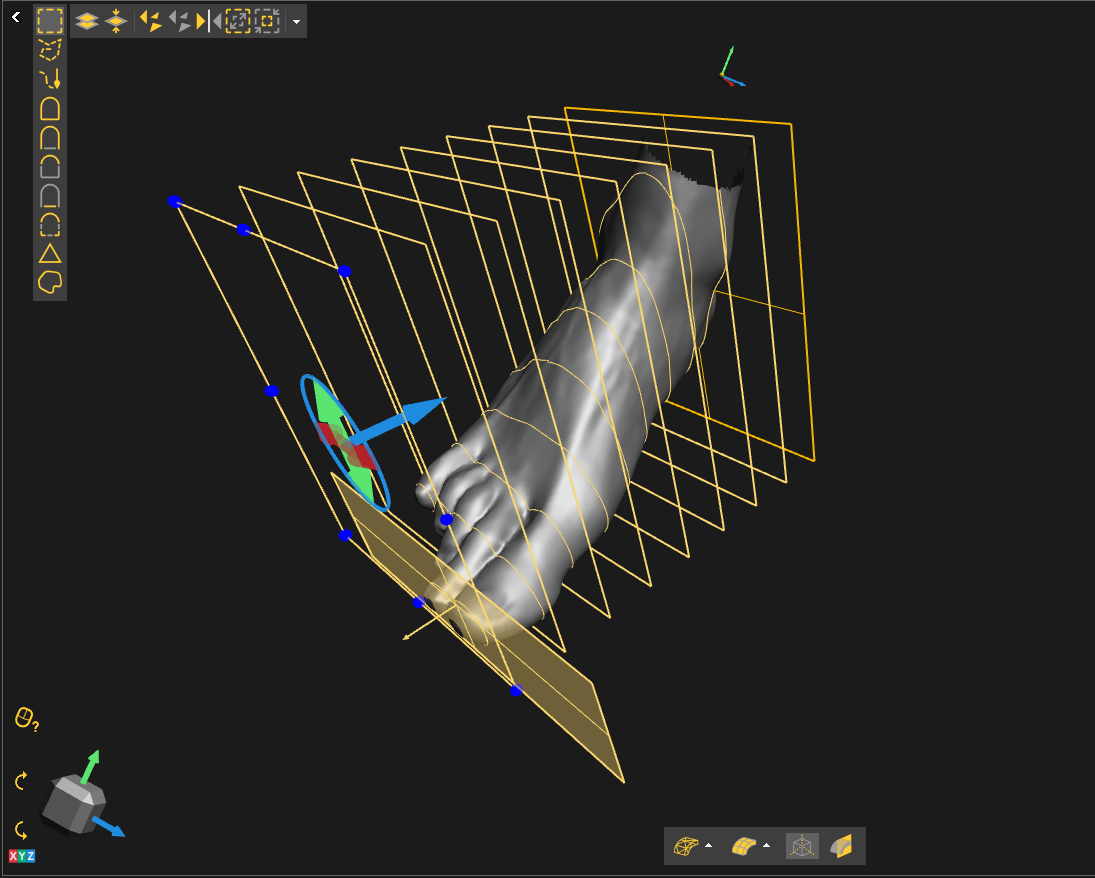This screenshot has height=878, width=1095.
Task: Pick the dashed path-with-pin selection tool
Action: pos(50,78)
